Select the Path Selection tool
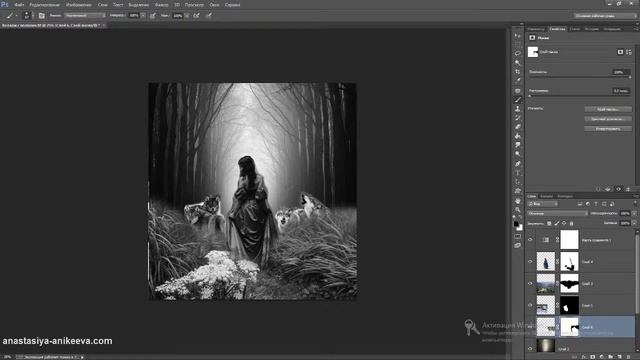Screen dimensions: 640x360 (x=518, y=182)
